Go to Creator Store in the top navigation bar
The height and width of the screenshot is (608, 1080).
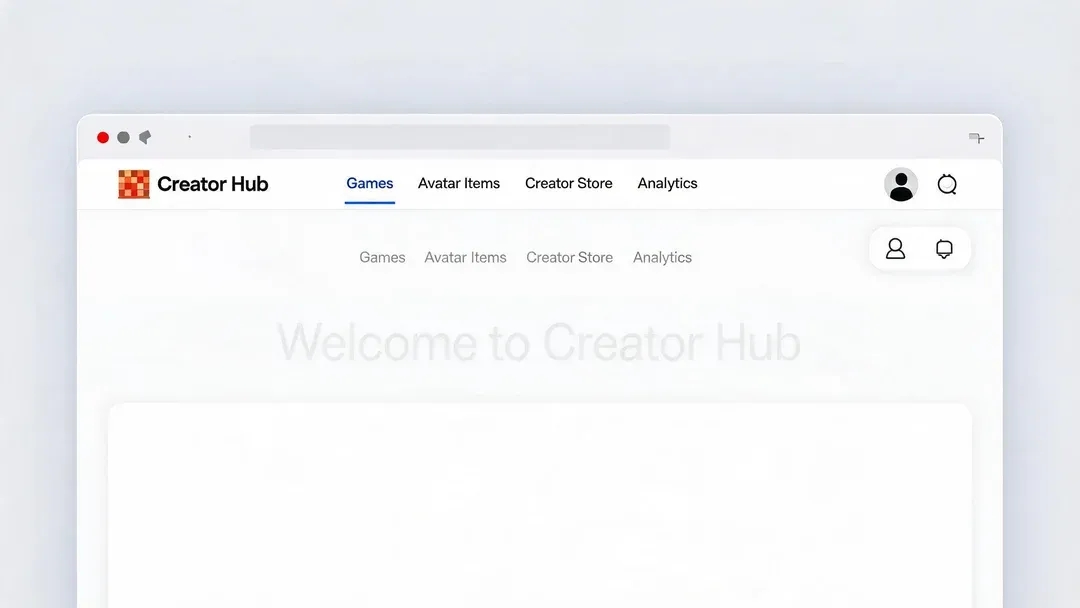pyautogui.click(x=568, y=183)
